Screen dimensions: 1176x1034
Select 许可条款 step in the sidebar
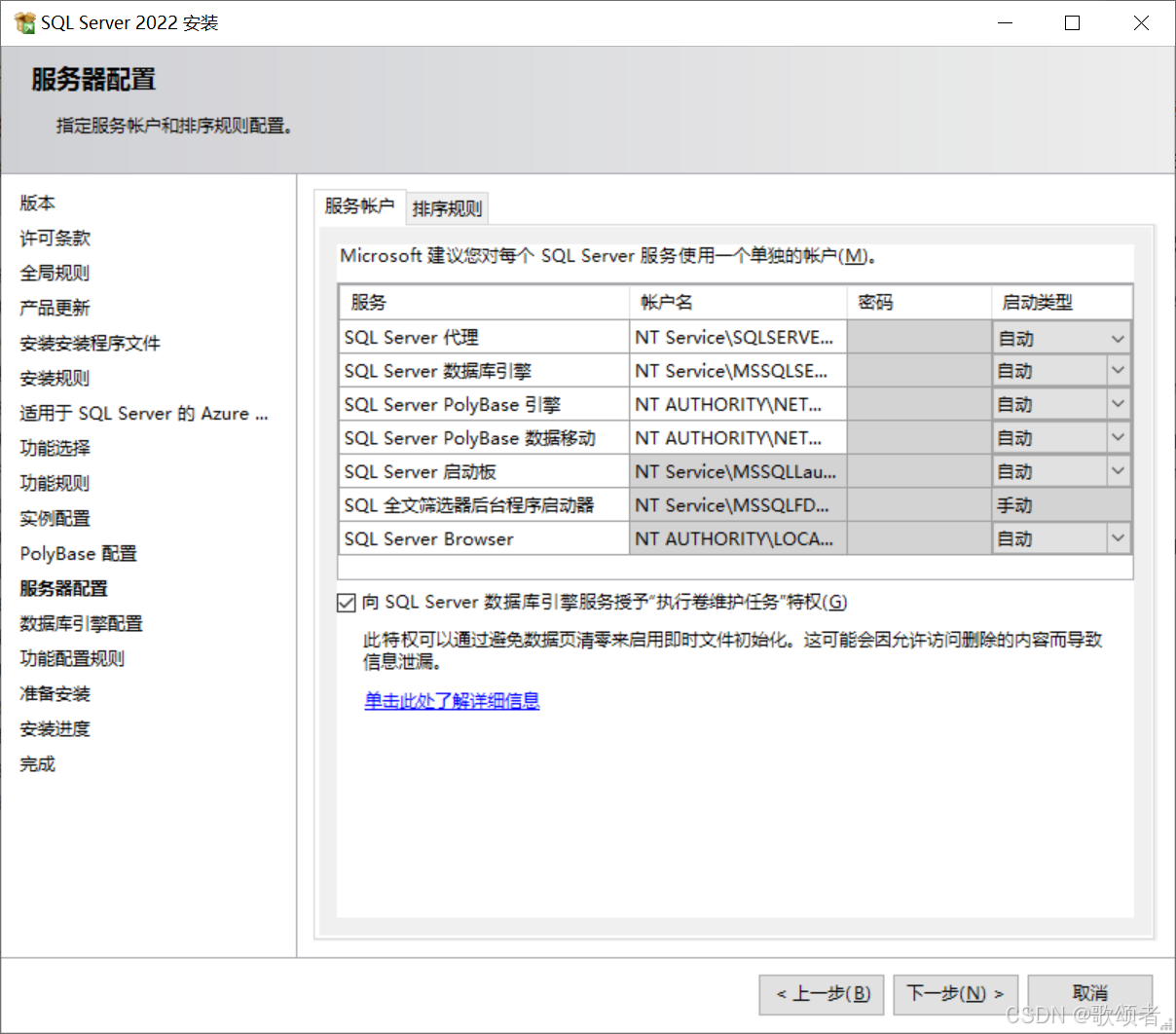[x=55, y=239]
